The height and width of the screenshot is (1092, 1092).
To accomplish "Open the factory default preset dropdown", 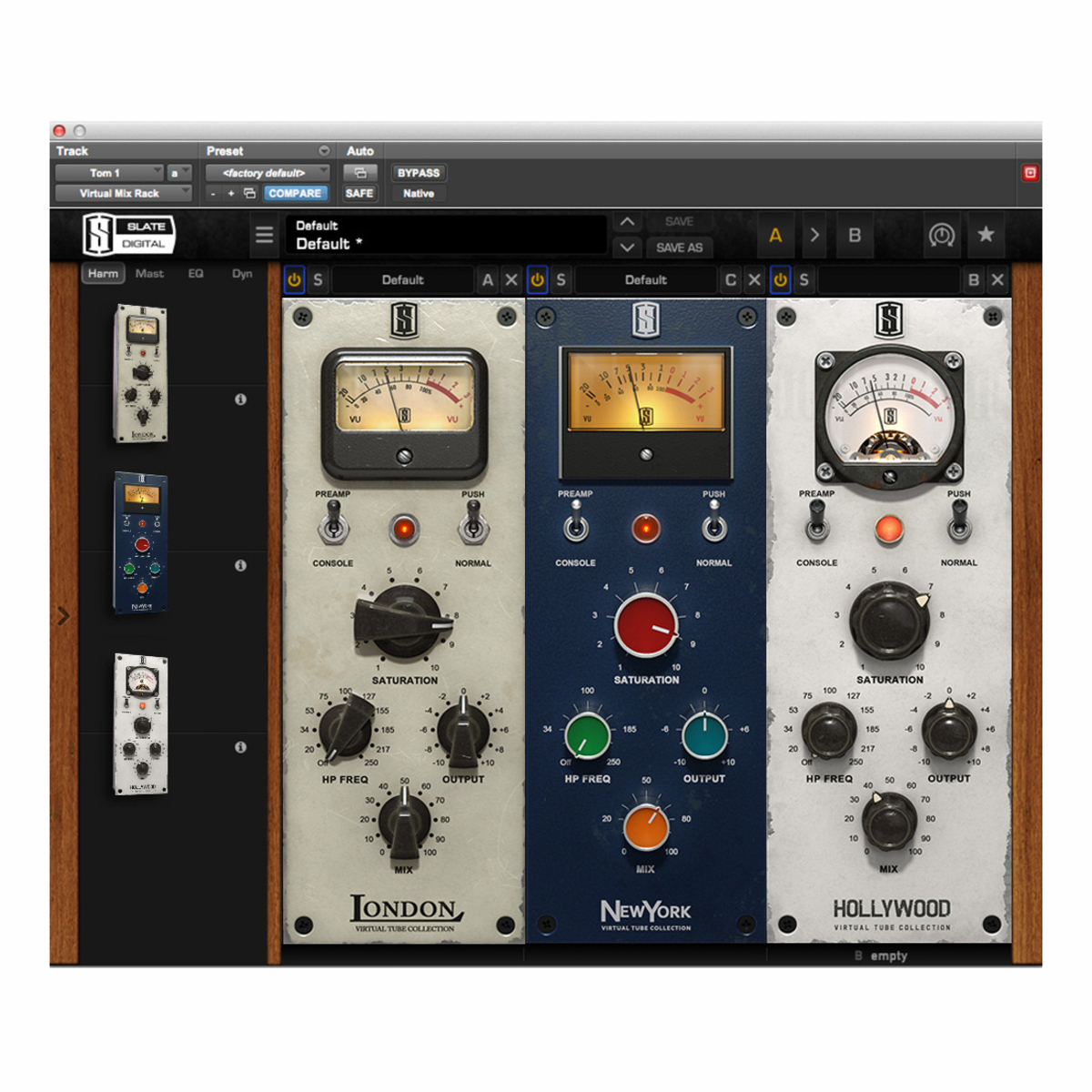I will (x=268, y=173).
